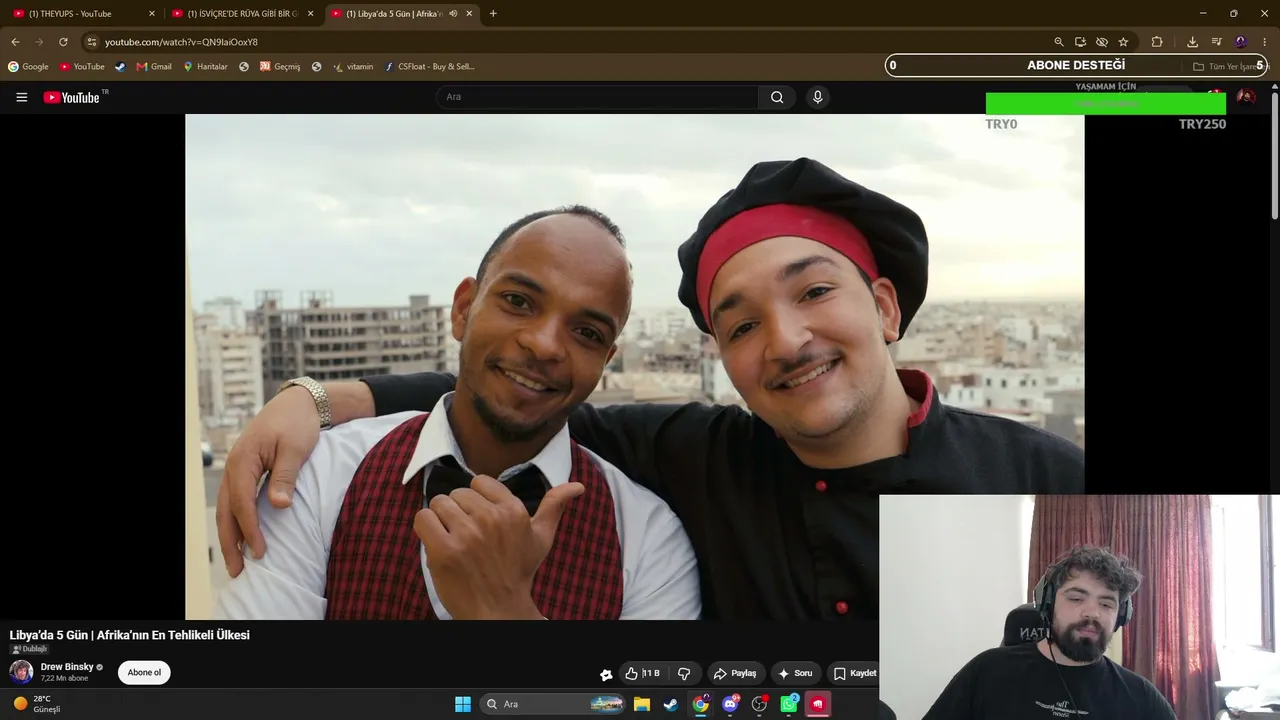Screen dimensions: 1280x720
Task: Open the Google bookmark
Action: [x=28, y=67]
